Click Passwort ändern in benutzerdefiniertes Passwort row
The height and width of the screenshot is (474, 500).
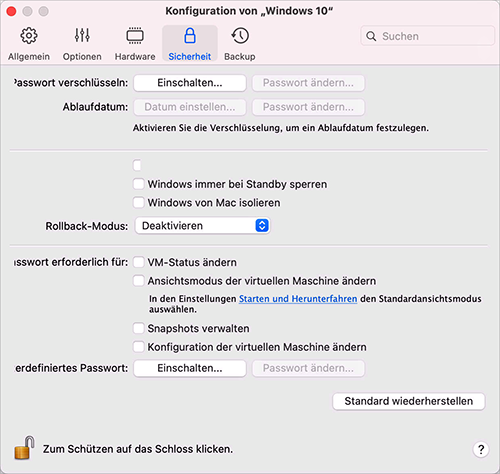(308, 368)
